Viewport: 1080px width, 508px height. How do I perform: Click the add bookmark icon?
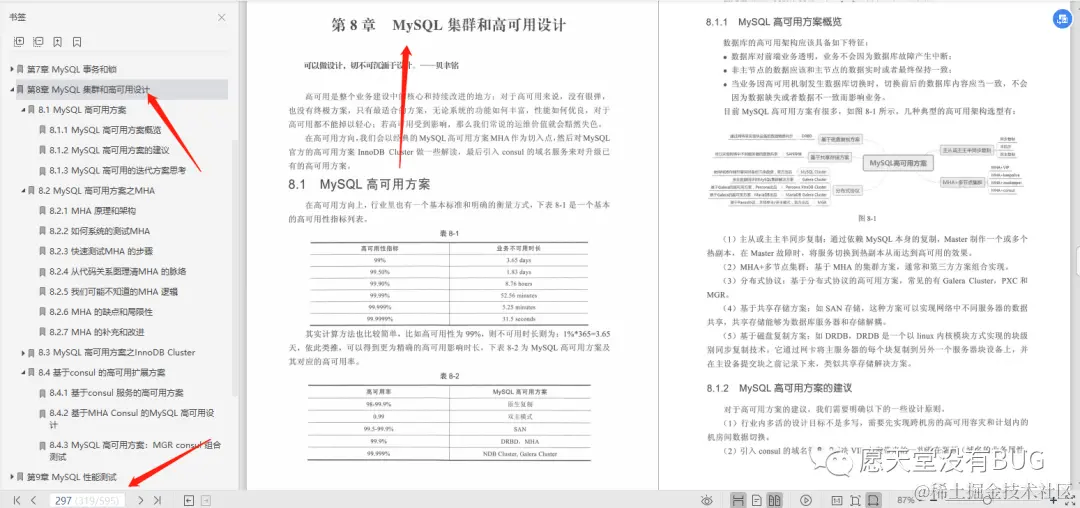coord(57,41)
